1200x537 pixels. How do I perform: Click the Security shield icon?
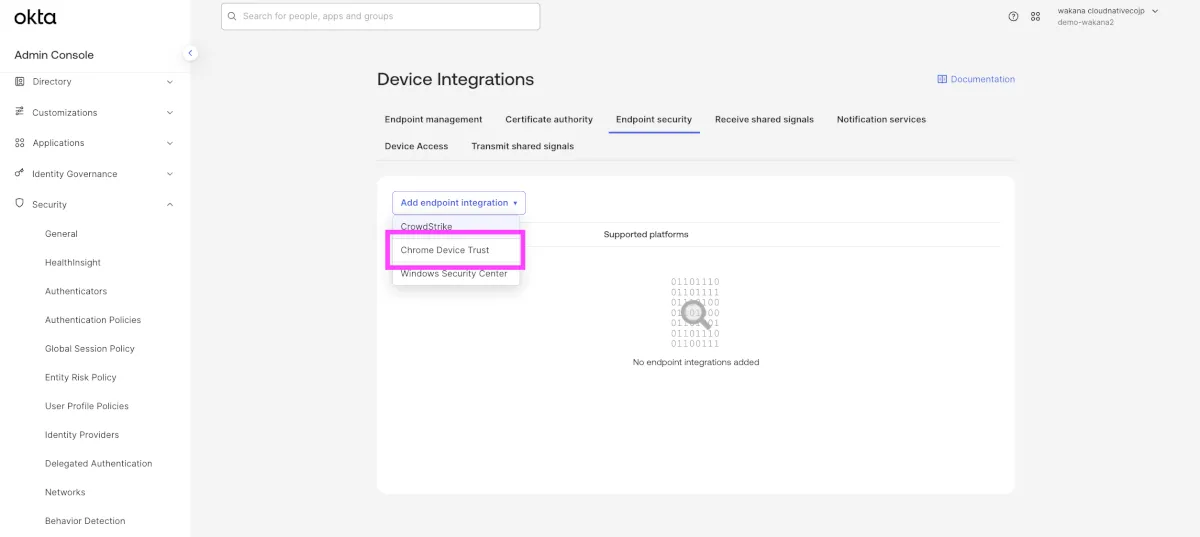[x=20, y=204]
